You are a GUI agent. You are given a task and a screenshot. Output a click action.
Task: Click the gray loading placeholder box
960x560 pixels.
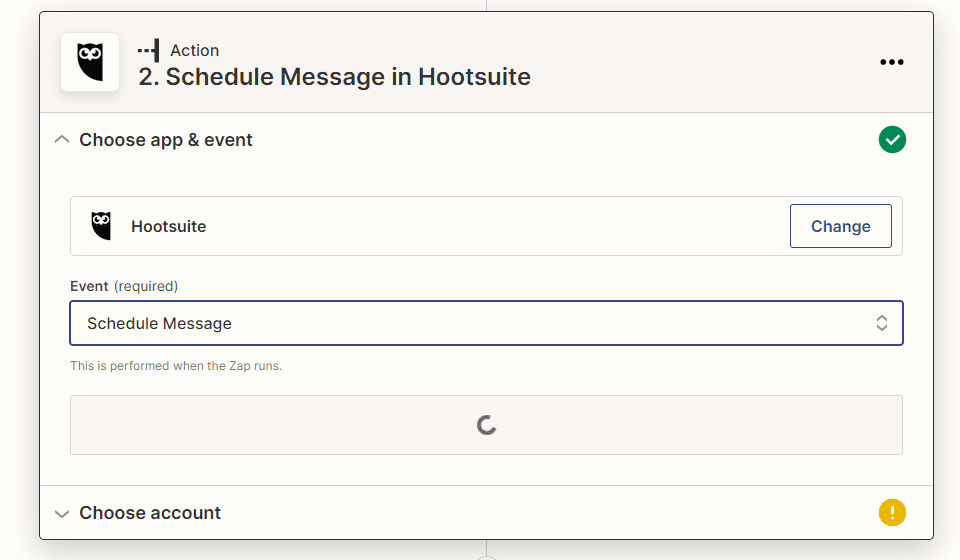click(300, 425)
